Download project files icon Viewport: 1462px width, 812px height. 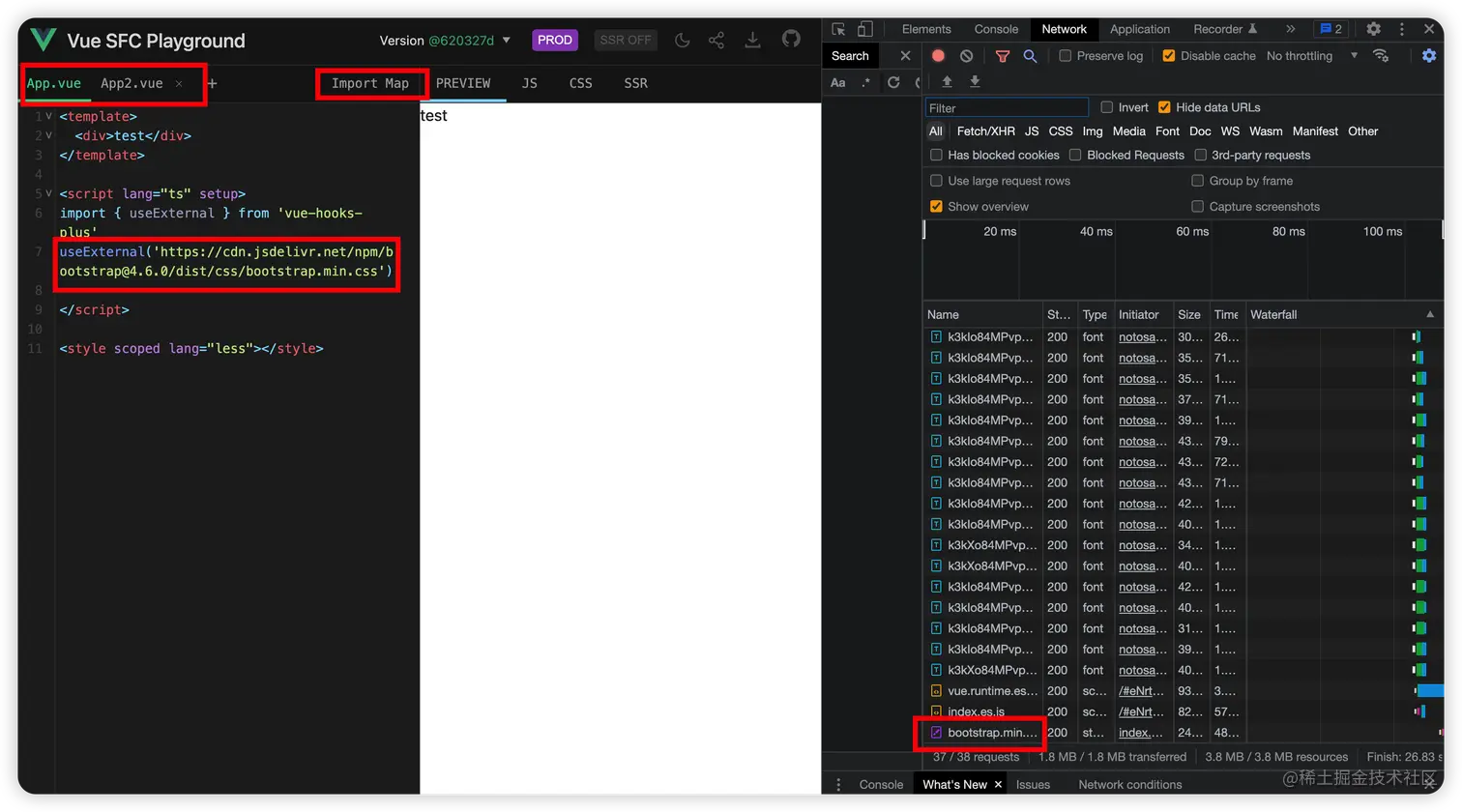pyautogui.click(x=752, y=40)
